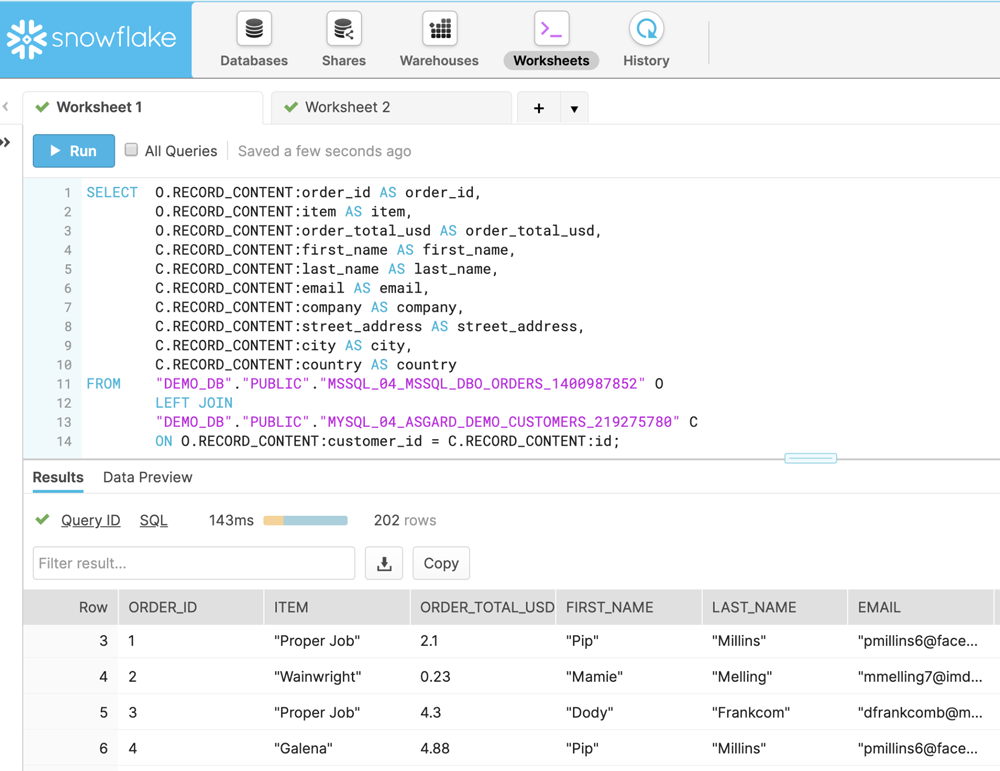Select the "Melling" last name cell
Viewport: 1000px width, 771px height.
pos(775,677)
